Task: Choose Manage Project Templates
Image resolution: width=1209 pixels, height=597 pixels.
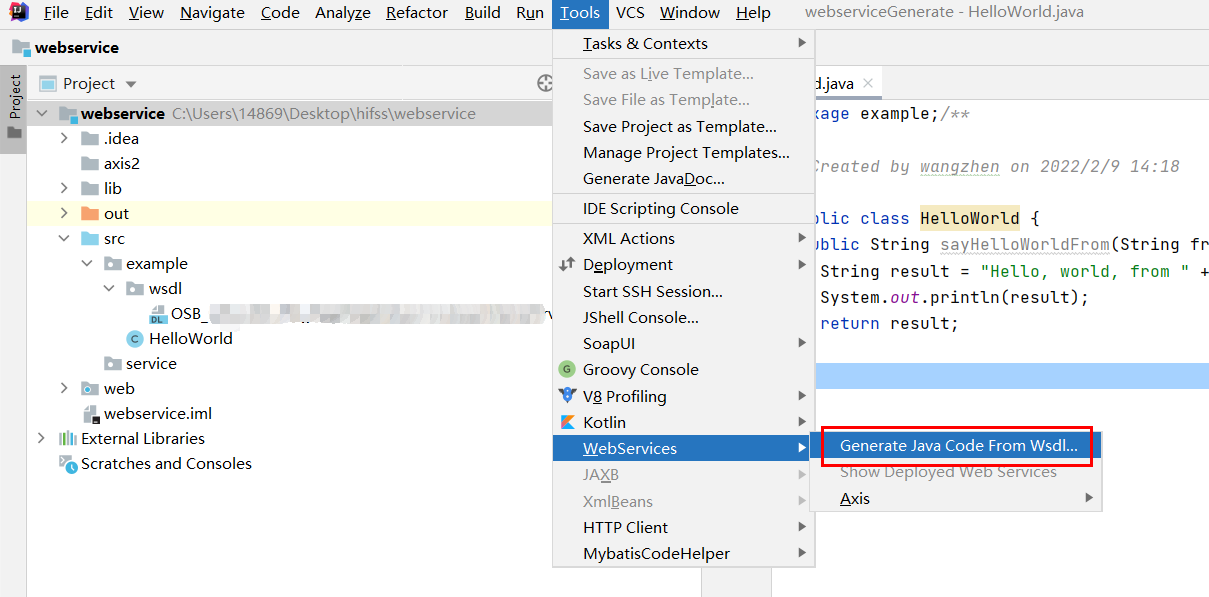Action: [684, 153]
